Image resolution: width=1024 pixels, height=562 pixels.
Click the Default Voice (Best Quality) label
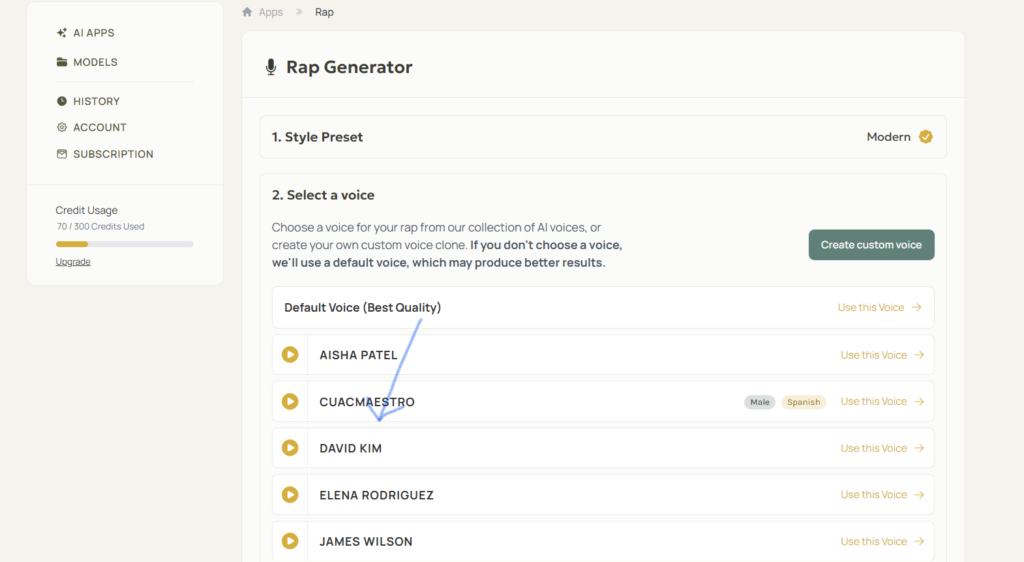(362, 307)
